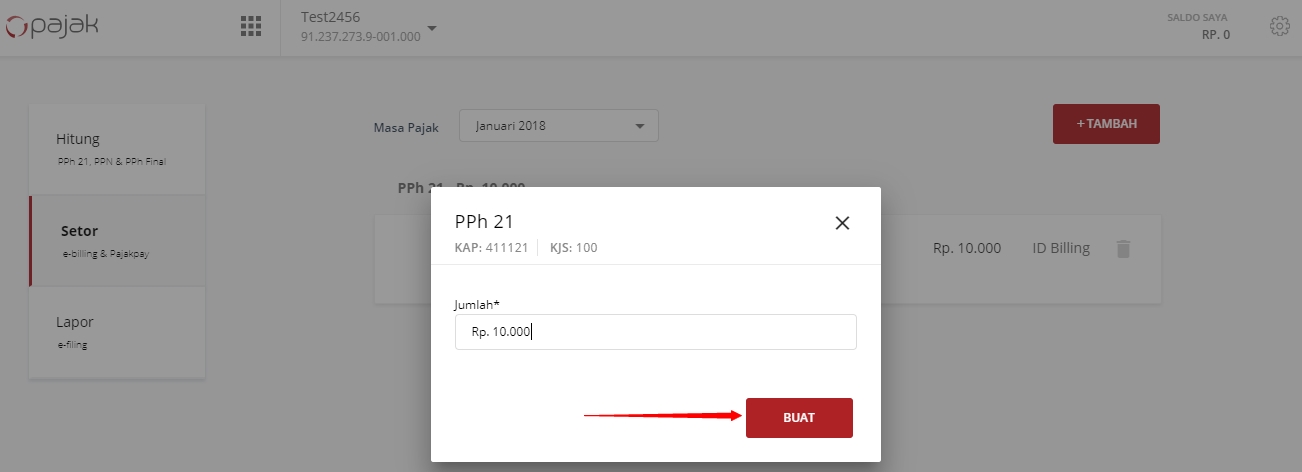Switch to the Hitung tab
Viewport: 1302px width, 472px height.
tap(117, 149)
